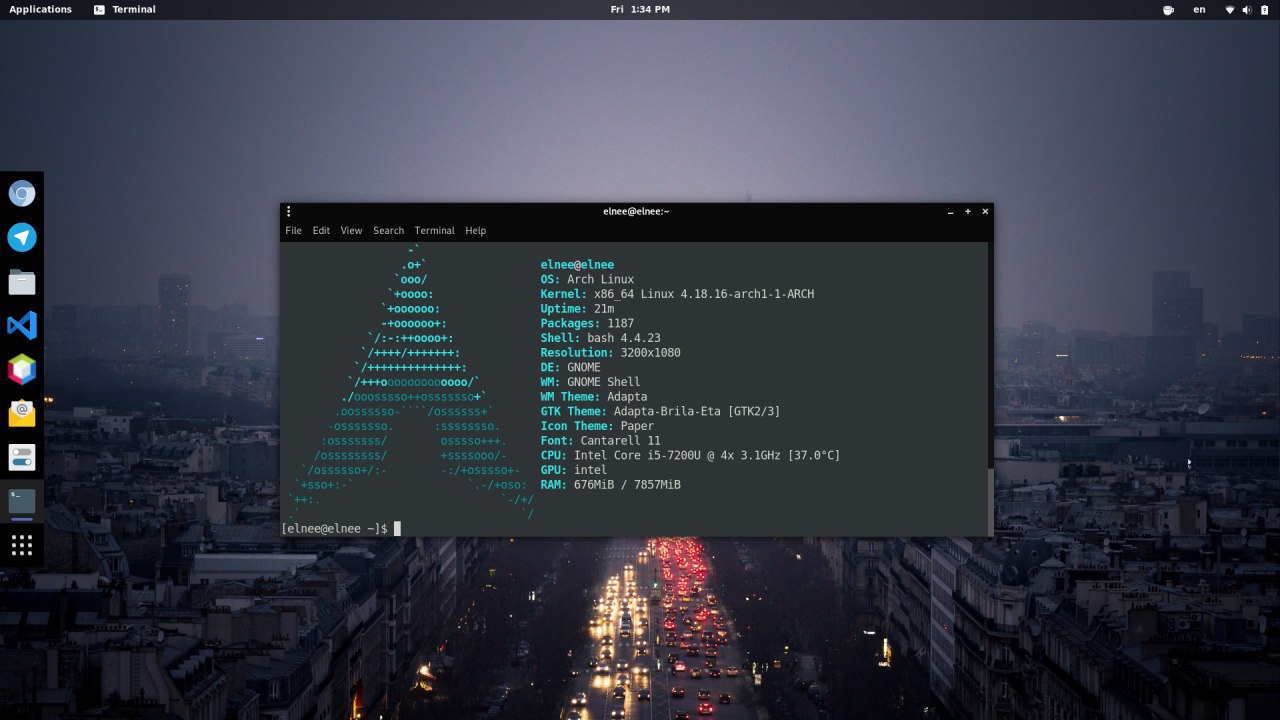The height and width of the screenshot is (720, 1280).
Task: Click the battery status icon
Action: [x=1263, y=10]
